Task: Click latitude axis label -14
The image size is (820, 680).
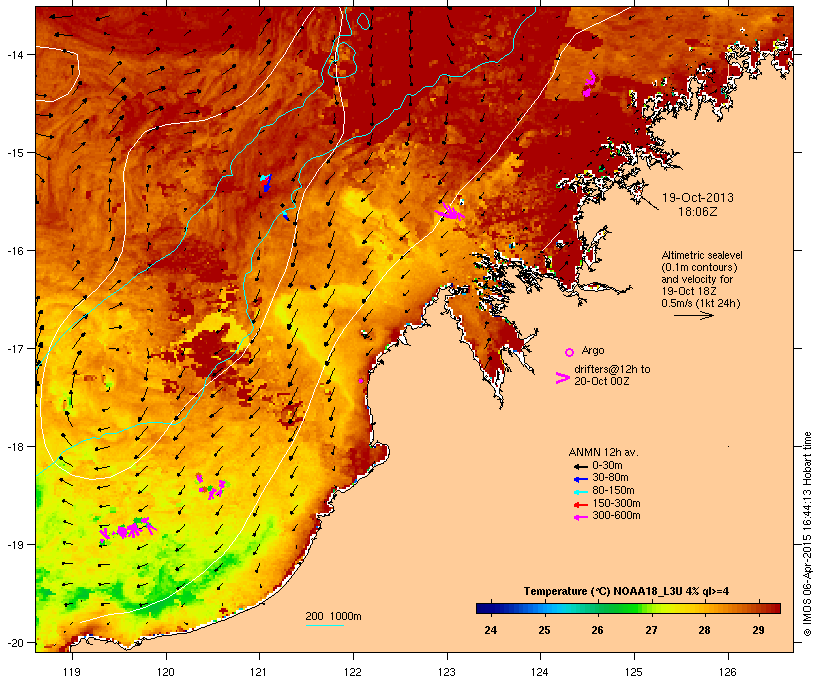Action: click(x=15, y=54)
